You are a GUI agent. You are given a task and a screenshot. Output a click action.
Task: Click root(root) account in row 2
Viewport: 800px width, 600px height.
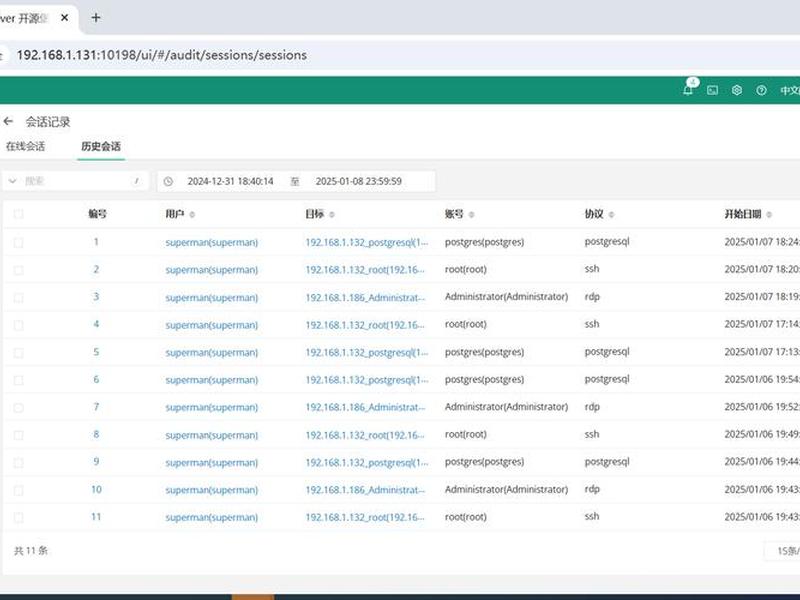pyautogui.click(x=466, y=269)
